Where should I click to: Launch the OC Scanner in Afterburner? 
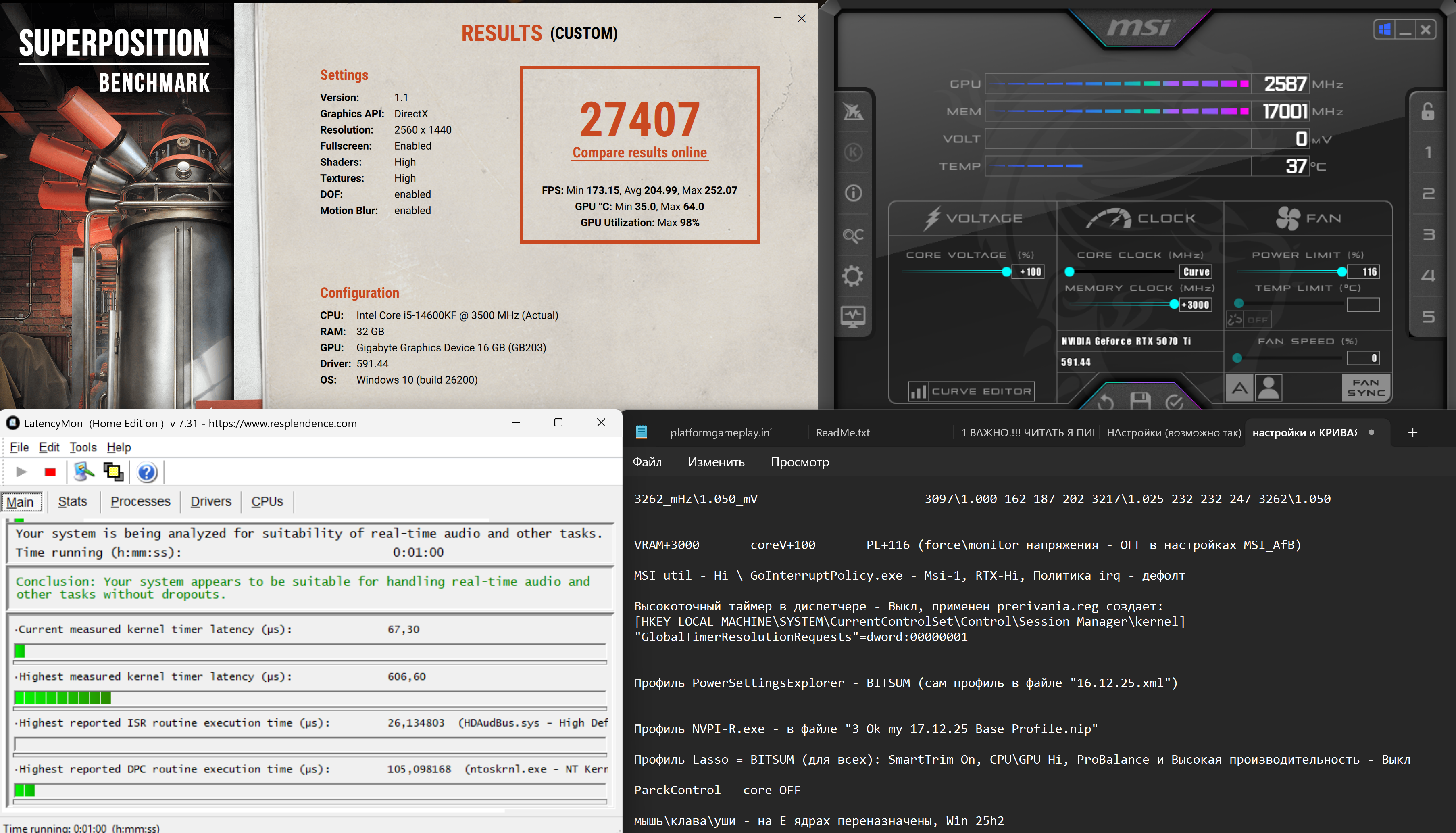853,234
